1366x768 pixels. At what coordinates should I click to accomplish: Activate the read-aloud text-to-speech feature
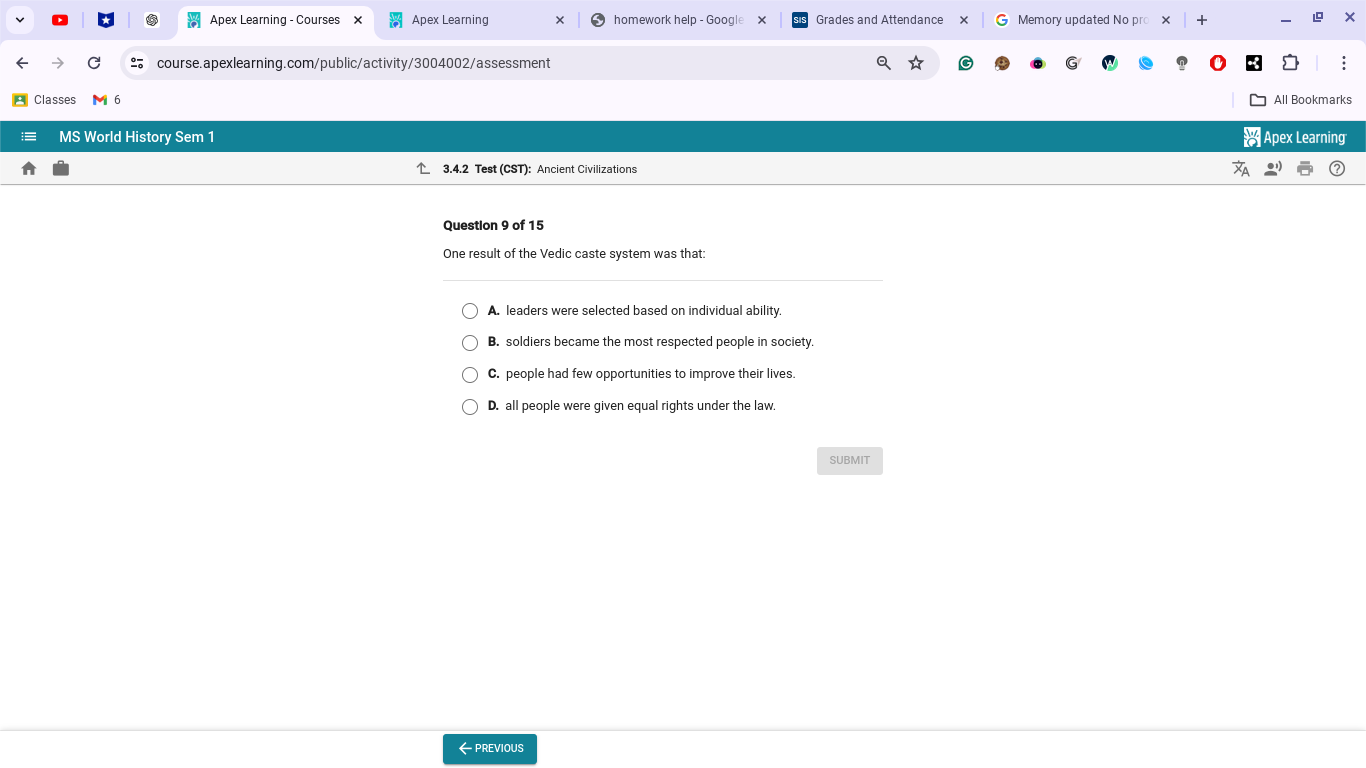tap(1273, 168)
